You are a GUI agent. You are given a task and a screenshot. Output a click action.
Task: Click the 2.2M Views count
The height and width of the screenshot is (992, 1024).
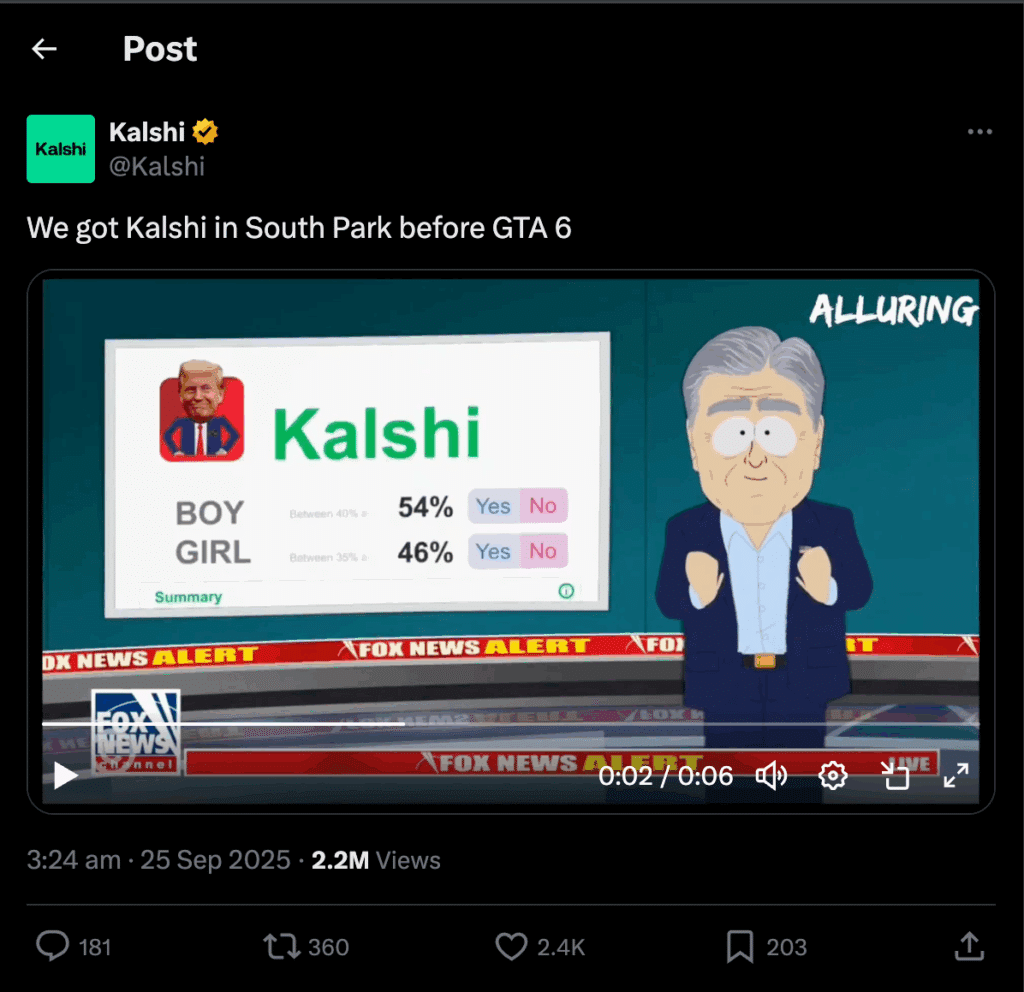point(376,860)
